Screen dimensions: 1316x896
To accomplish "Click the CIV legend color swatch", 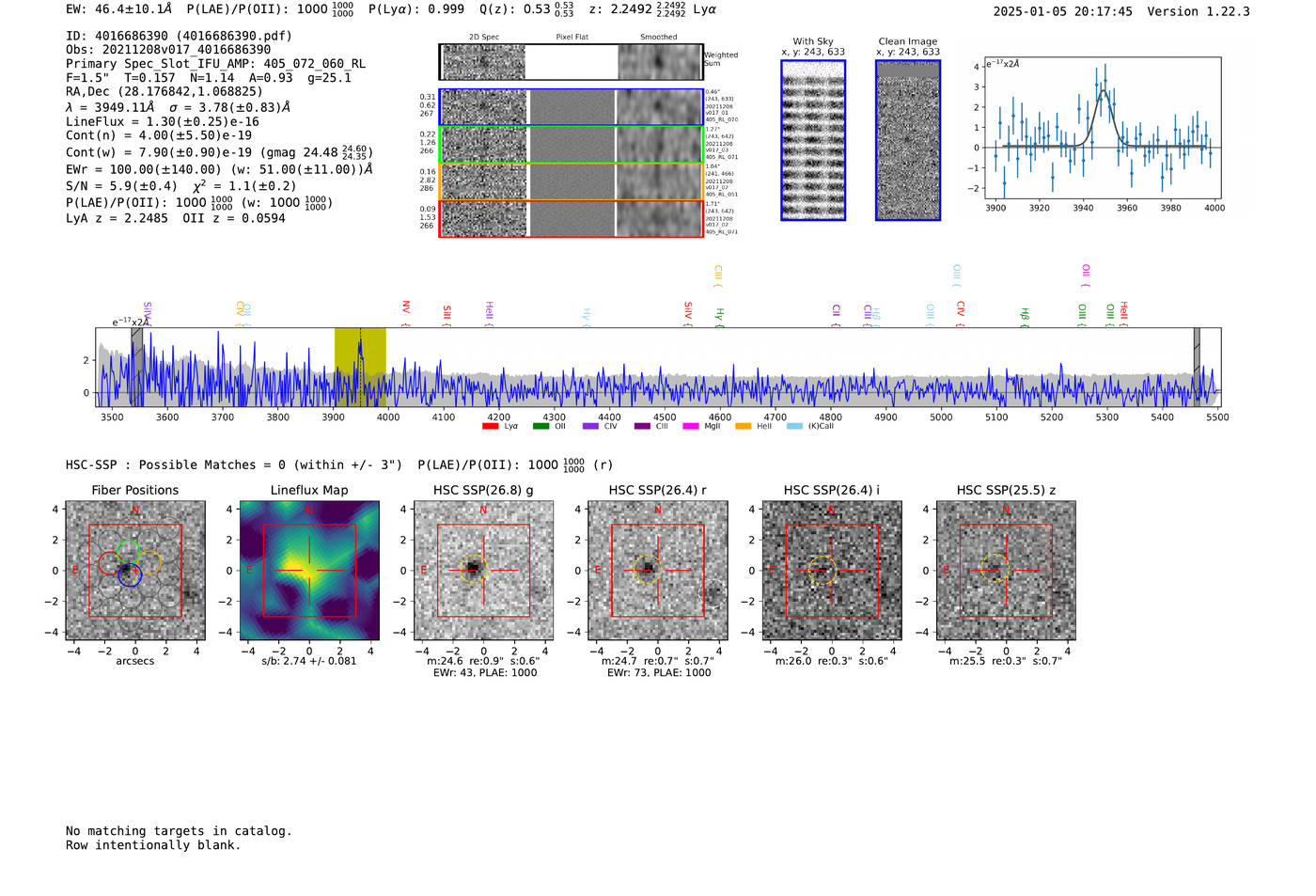I will [590, 426].
